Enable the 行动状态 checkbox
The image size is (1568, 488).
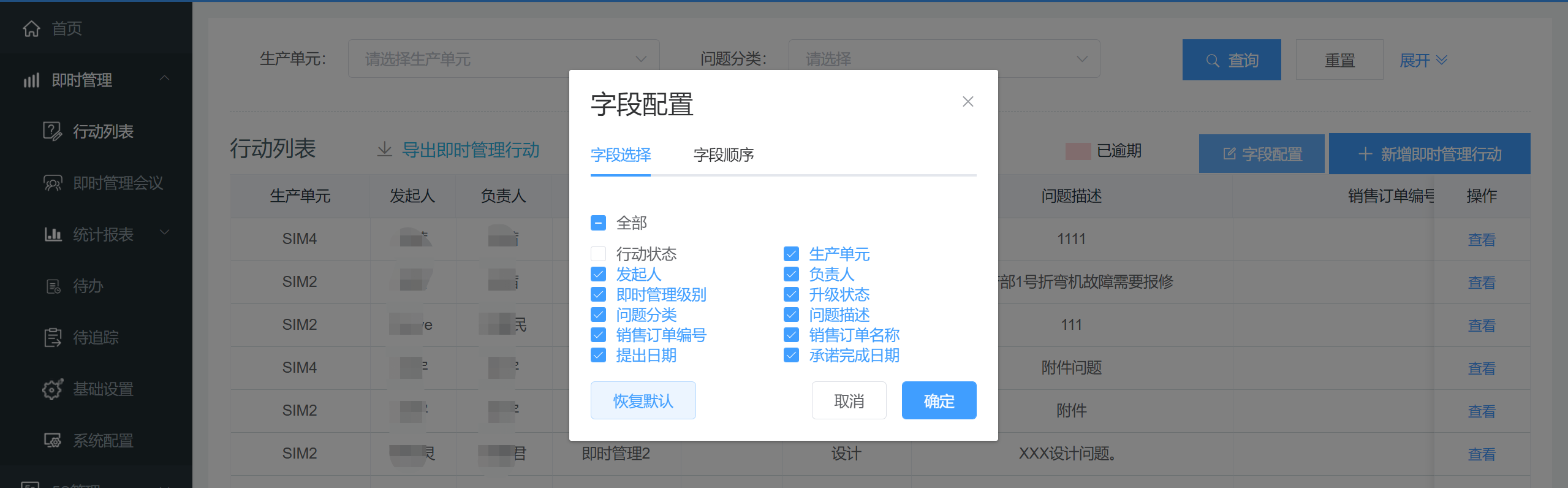click(598, 254)
